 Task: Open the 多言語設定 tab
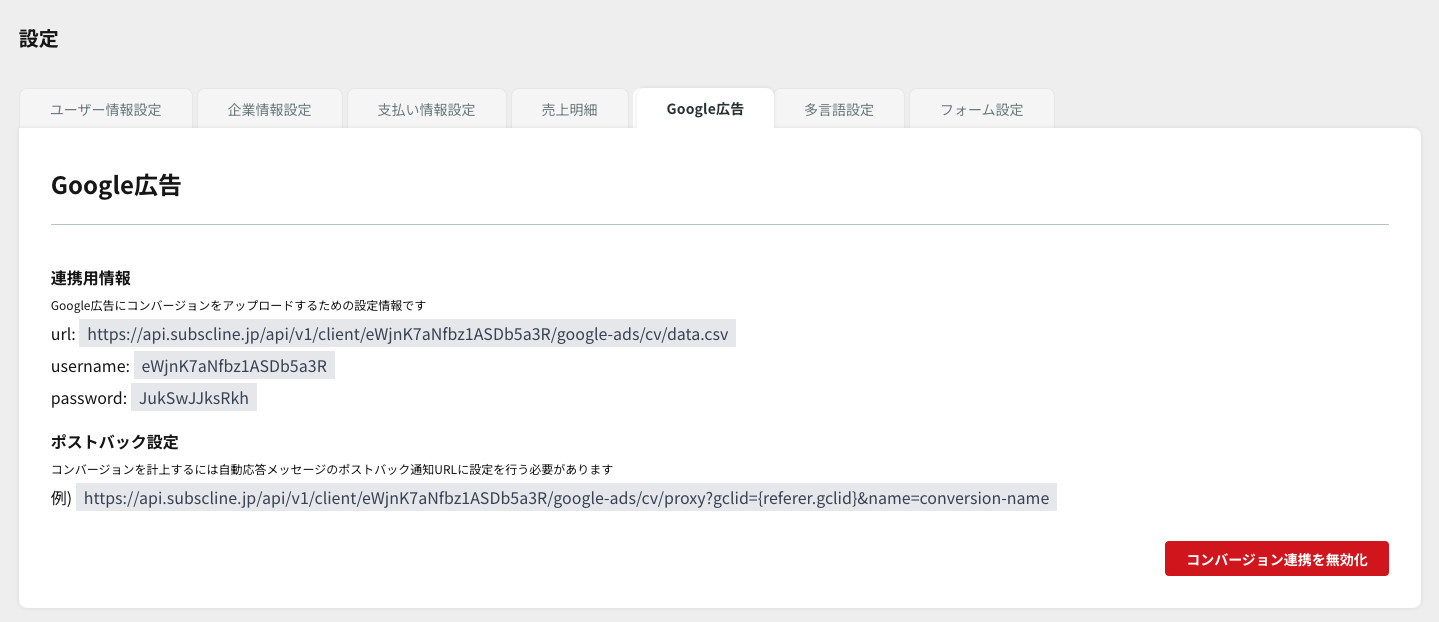click(x=839, y=109)
